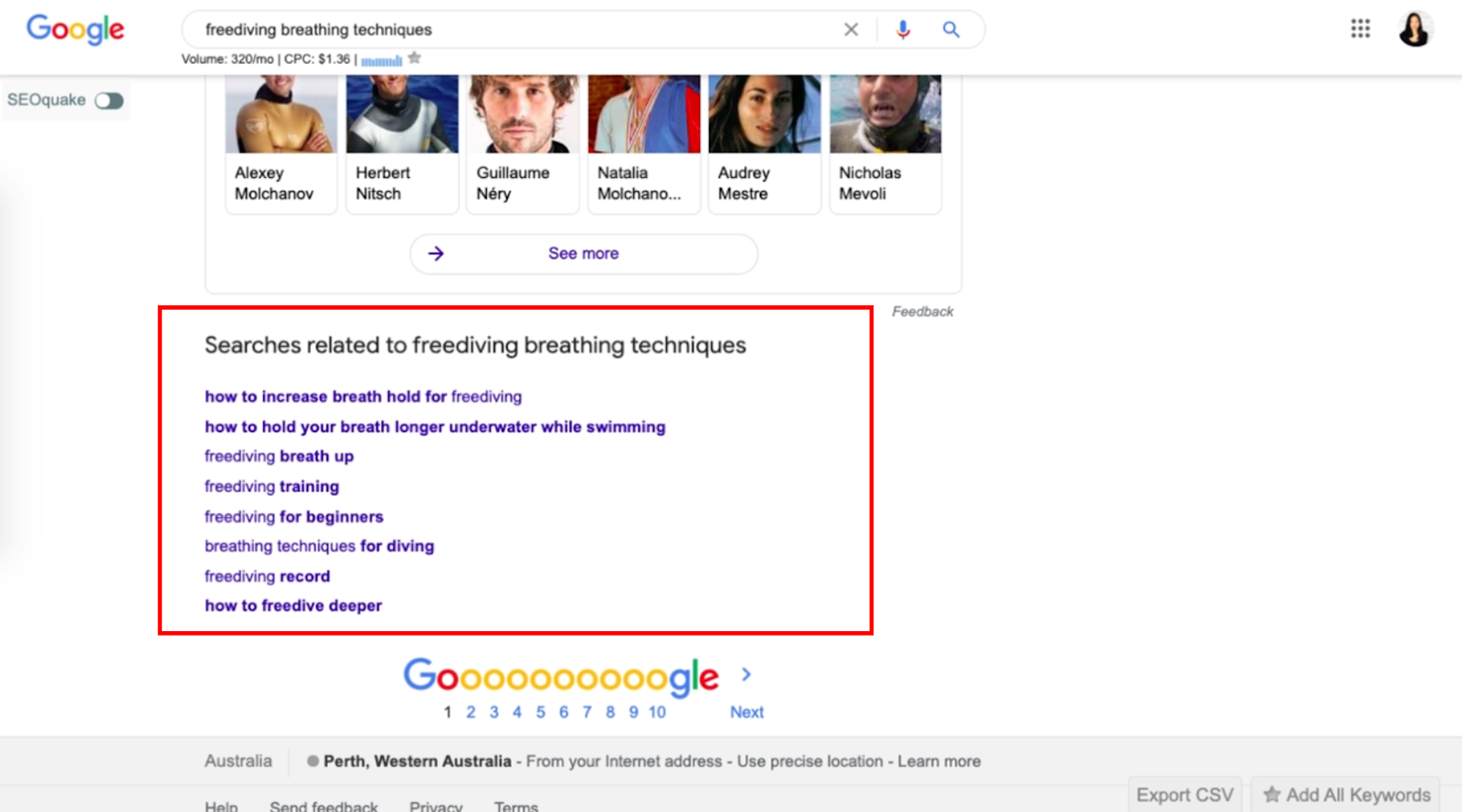The image size is (1462, 812).
Task: Go to results page 2
Action: 471,712
